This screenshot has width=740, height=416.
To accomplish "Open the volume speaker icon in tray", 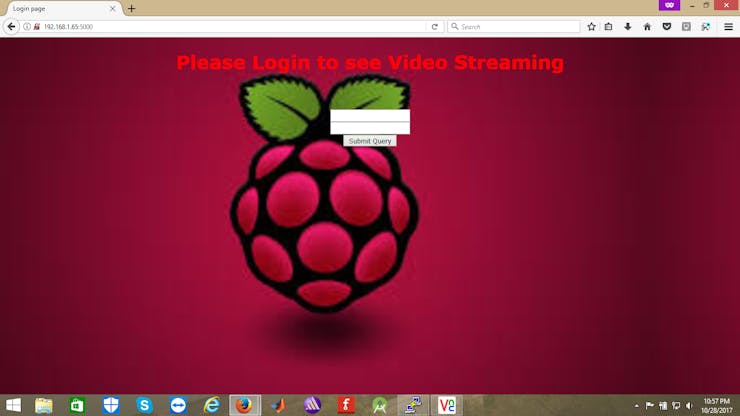I will 689,406.
